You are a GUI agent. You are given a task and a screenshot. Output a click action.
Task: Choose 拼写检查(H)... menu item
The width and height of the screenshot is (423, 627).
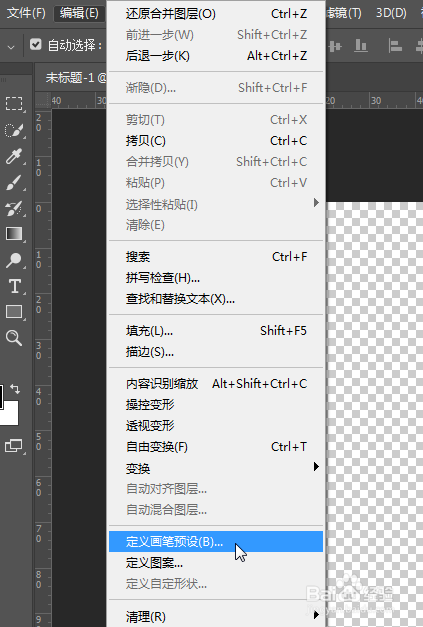[216, 278]
